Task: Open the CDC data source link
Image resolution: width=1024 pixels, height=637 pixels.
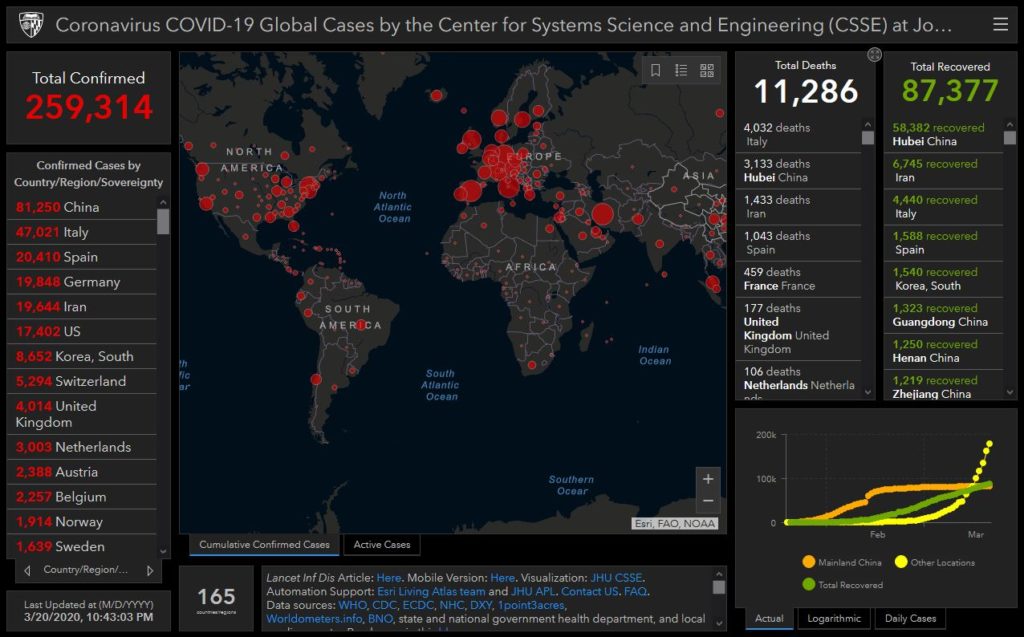Action: click(384, 605)
